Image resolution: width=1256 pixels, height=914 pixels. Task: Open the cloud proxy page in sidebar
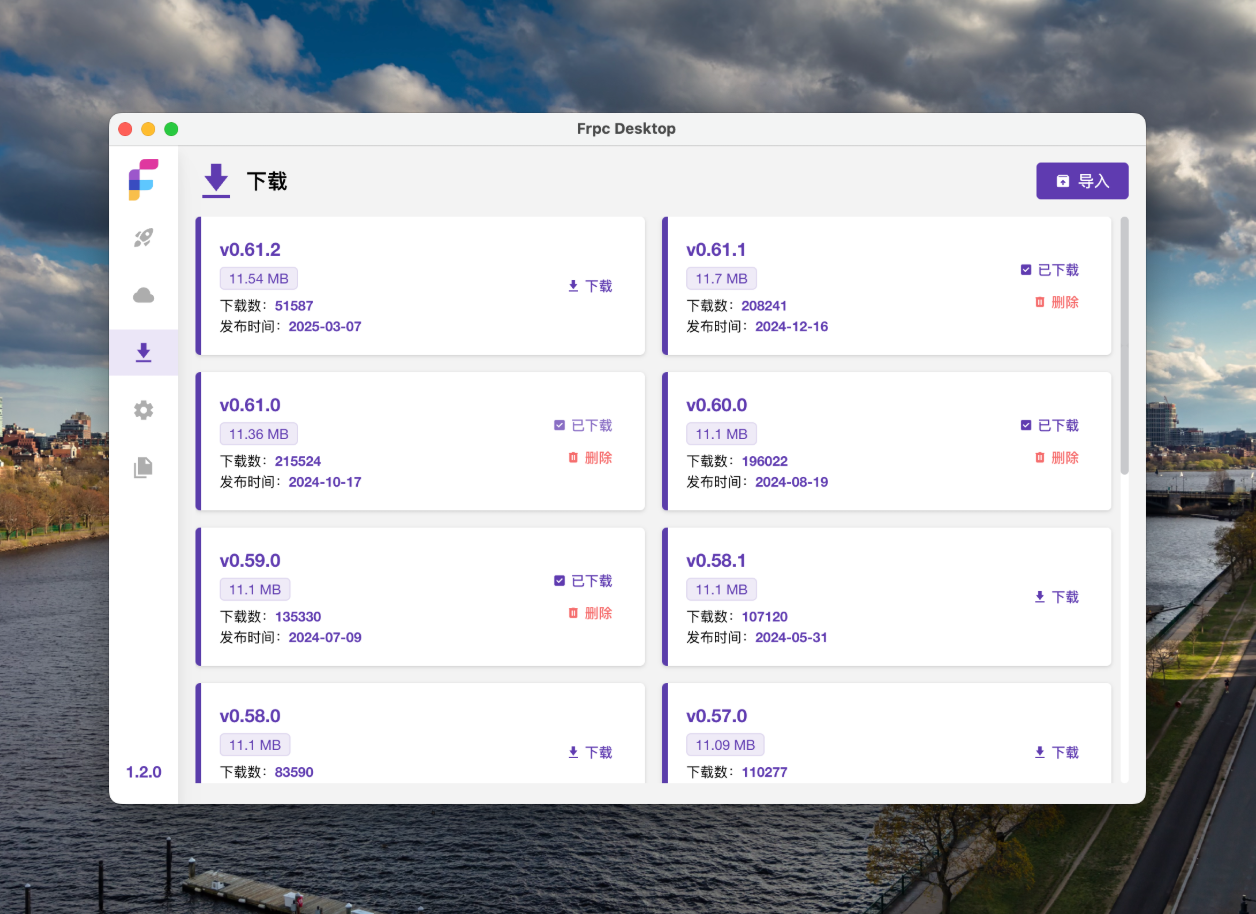143,295
